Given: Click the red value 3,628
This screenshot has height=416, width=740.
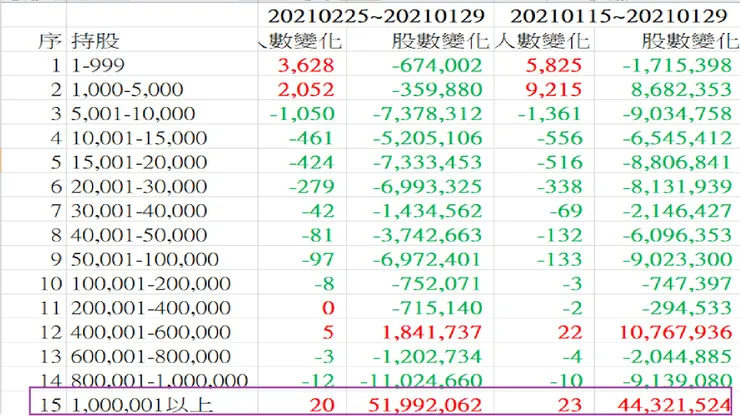Looking at the screenshot, I should (x=306, y=65).
